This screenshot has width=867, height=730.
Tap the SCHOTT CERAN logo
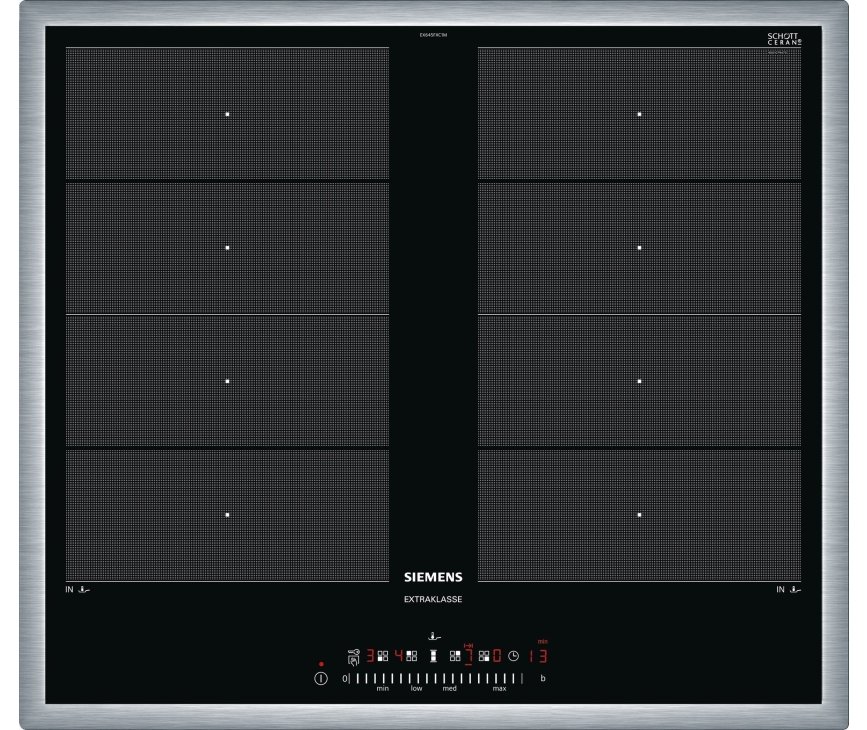coord(784,39)
